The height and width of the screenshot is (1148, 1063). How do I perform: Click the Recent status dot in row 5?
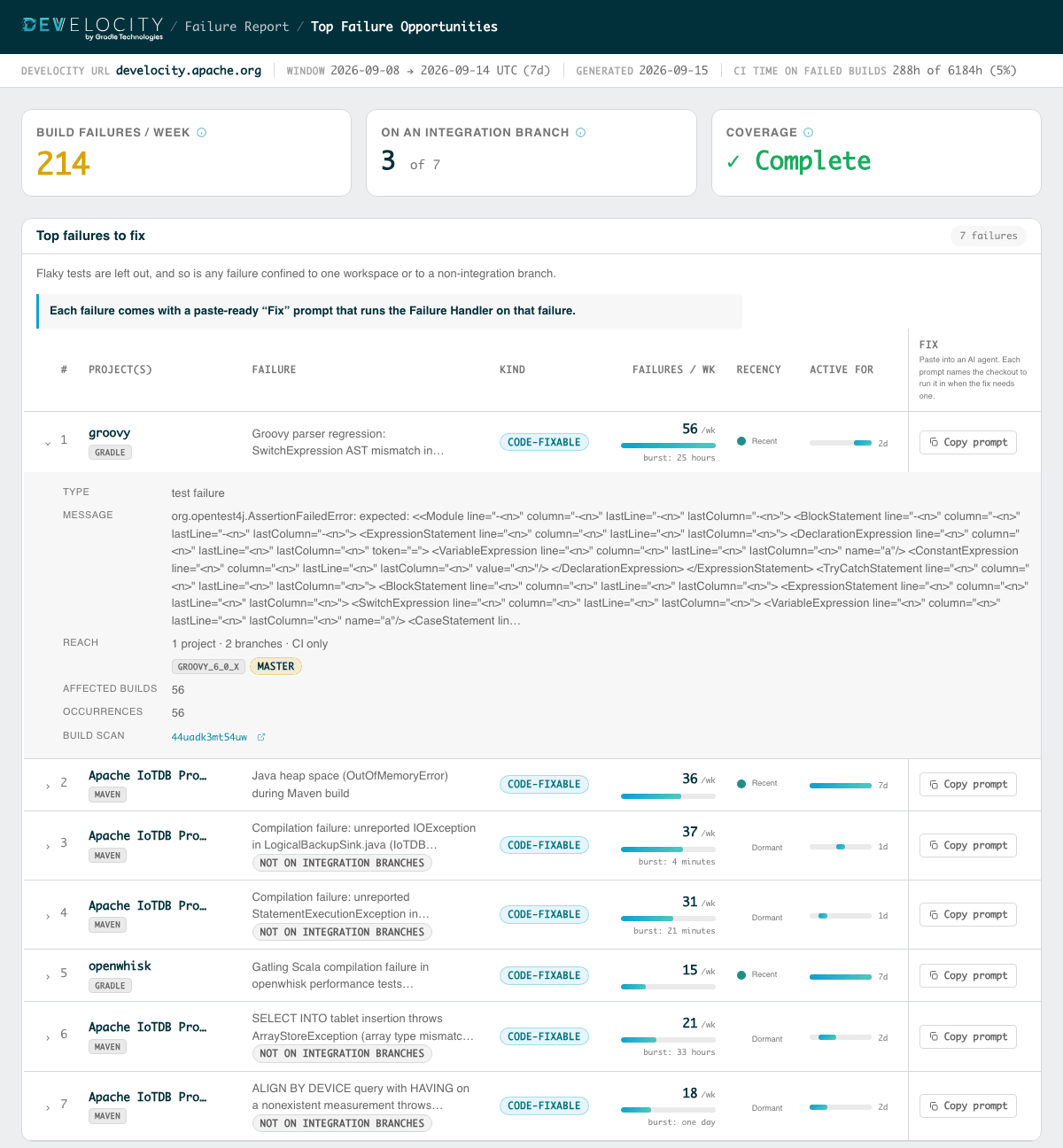[741, 974]
